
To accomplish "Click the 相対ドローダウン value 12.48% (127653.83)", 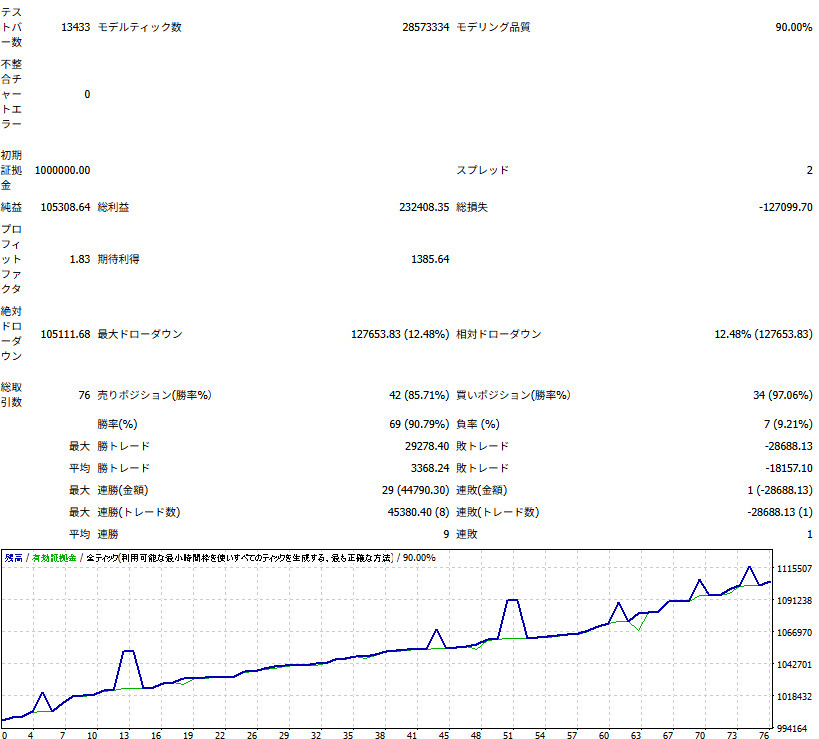I will click(x=763, y=334).
